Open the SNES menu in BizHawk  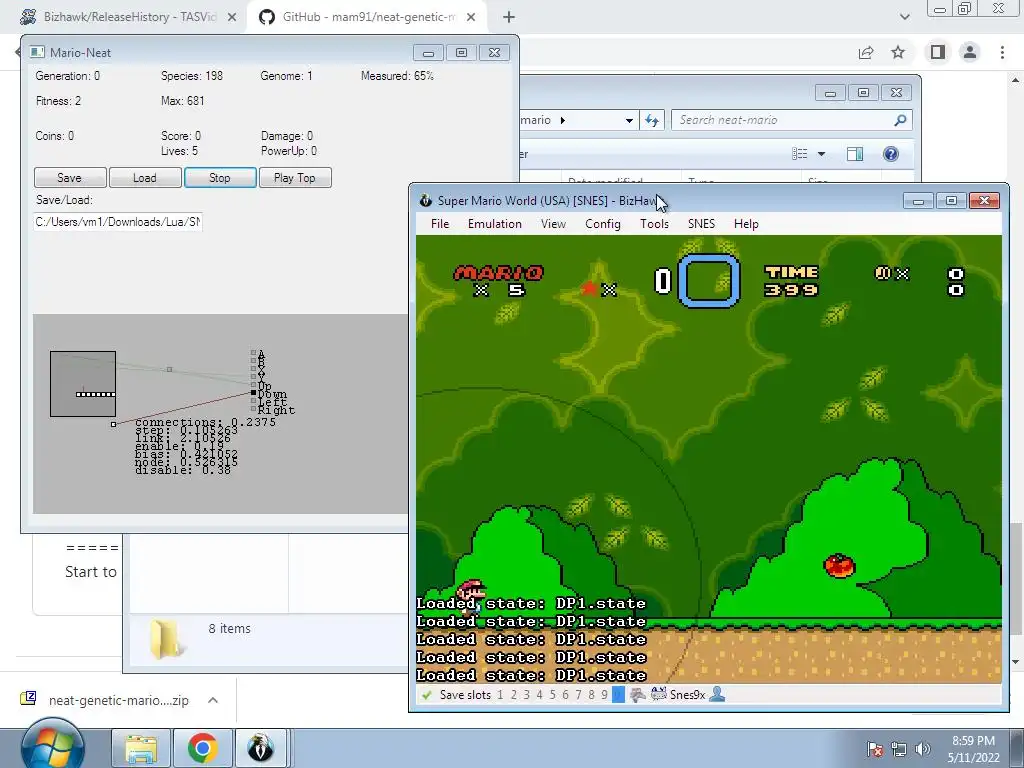coord(701,224)
